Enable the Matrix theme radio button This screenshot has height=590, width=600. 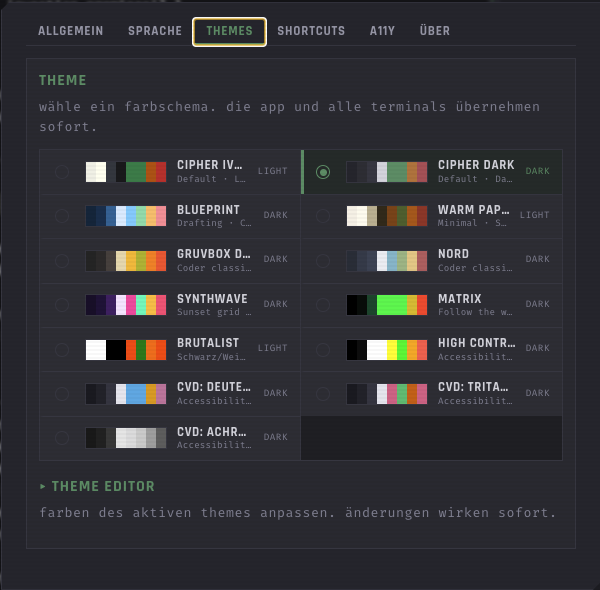[x=323, y=305]
